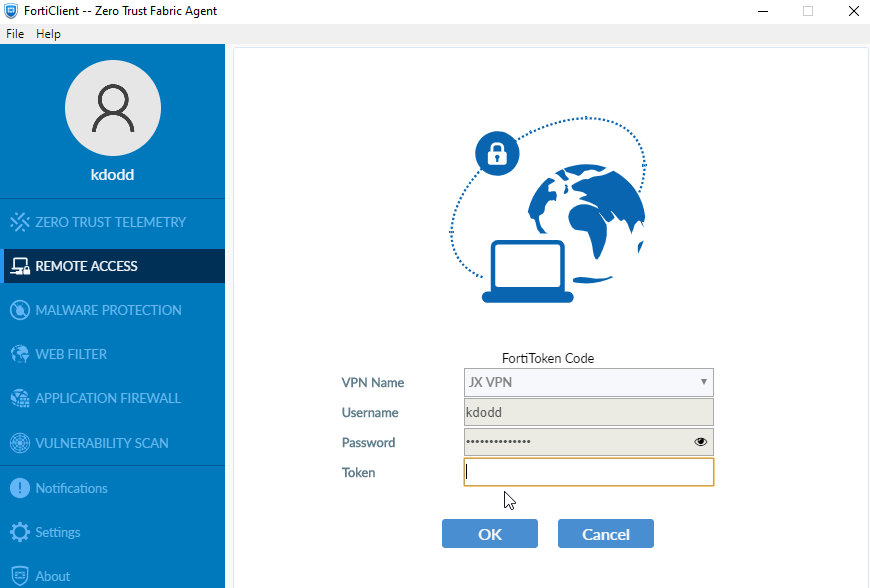The image size is (870, 588).
Task: Open the File menu
Action: pyautogui.click(x=15, y=34)
